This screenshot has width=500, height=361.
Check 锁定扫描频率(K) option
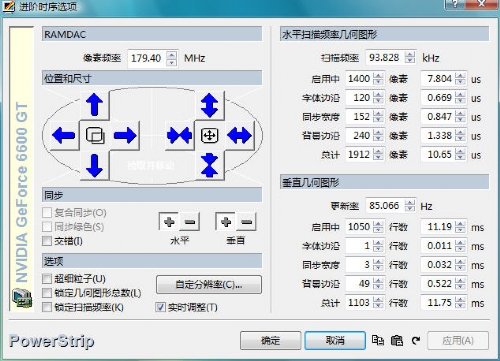[x=47, y=307]
